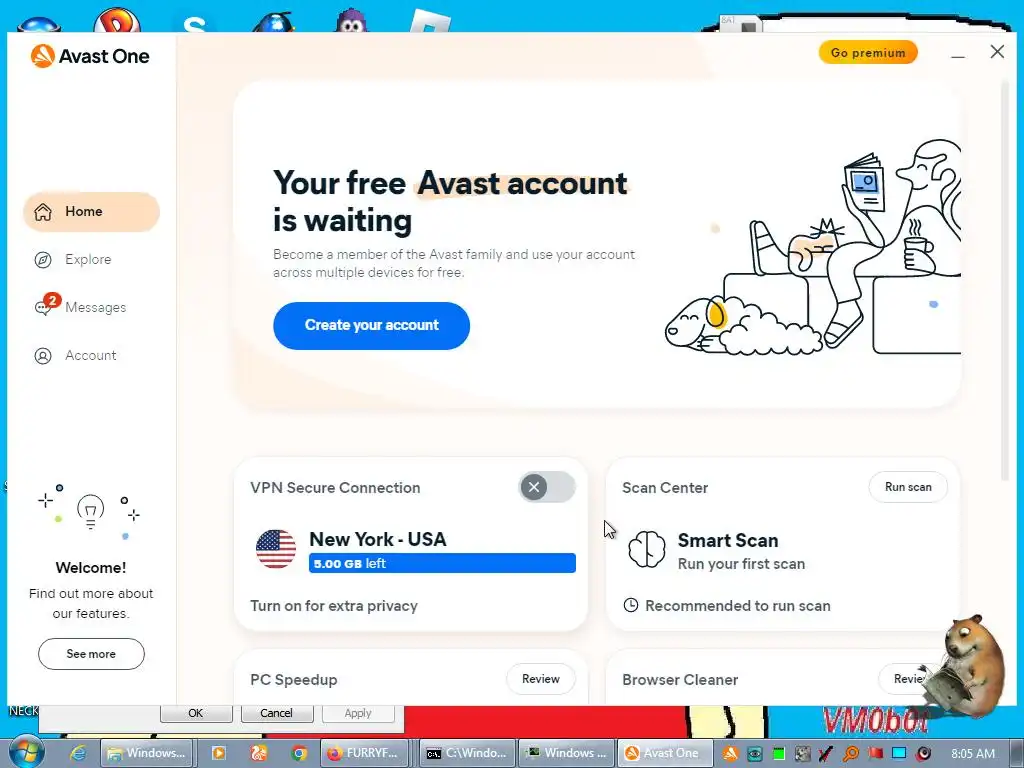Screen dimensions: 1024x768
Task: Click the Windows Start orb
Action: pos(26,752)
